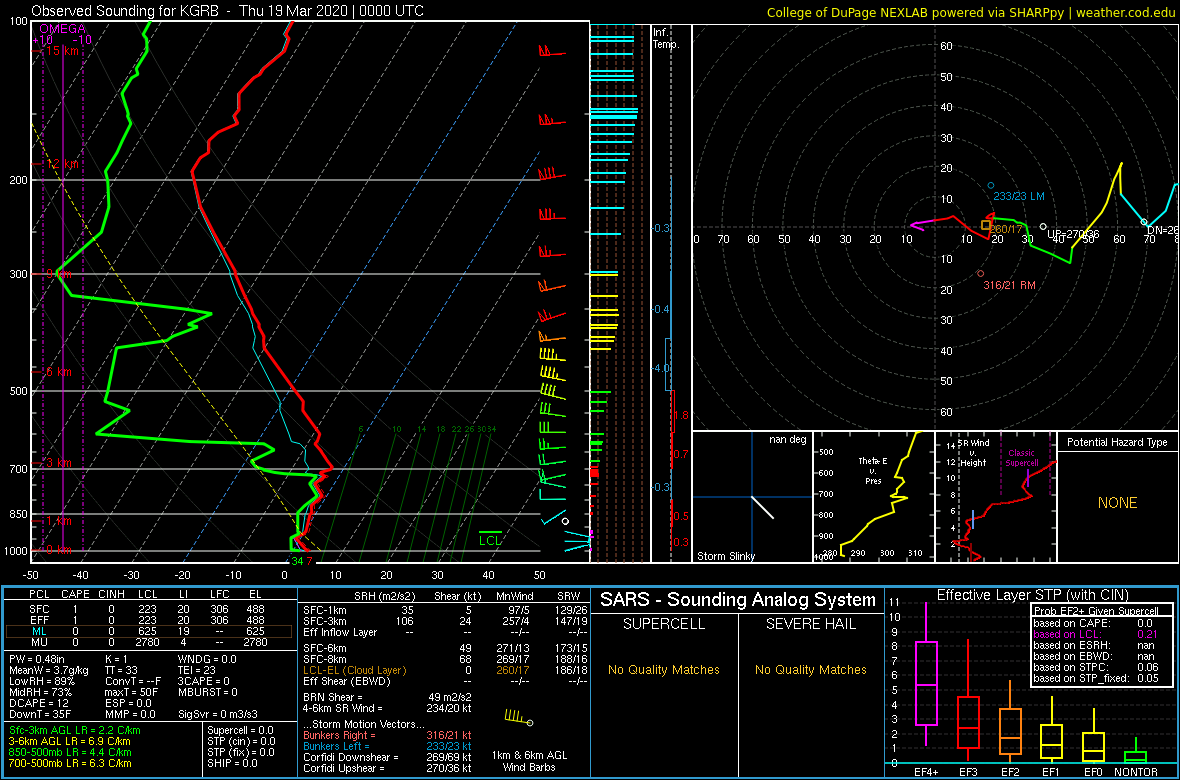Click the 'SHIP = 0.0' value
The image size is (1180, 780).
point(232,763)
